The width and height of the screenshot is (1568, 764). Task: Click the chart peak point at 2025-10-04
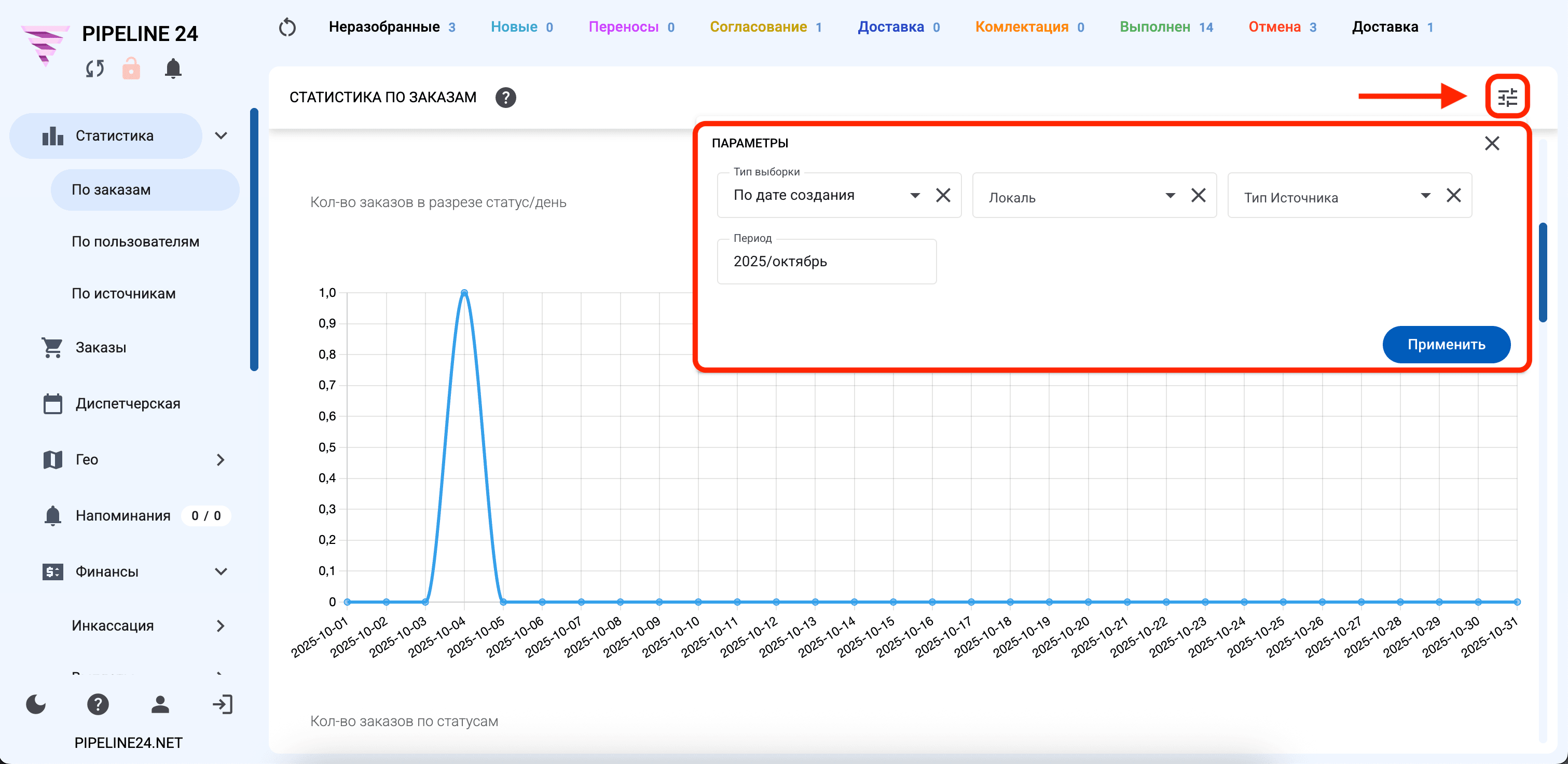pos(464,293)
